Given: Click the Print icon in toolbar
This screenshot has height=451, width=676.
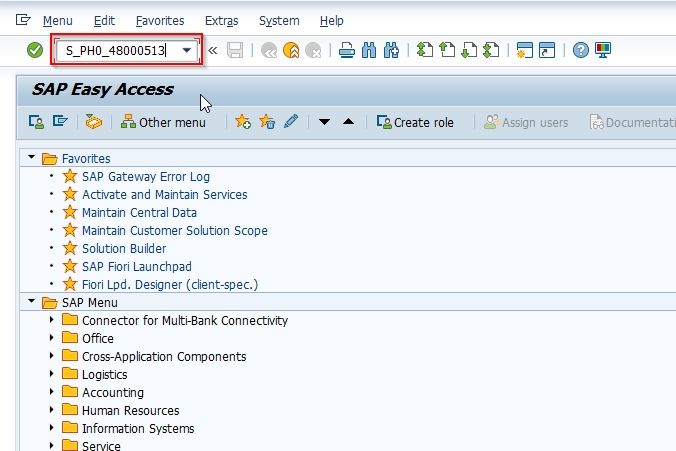Looking at the screenshot, I should click(x=347, y=50).
